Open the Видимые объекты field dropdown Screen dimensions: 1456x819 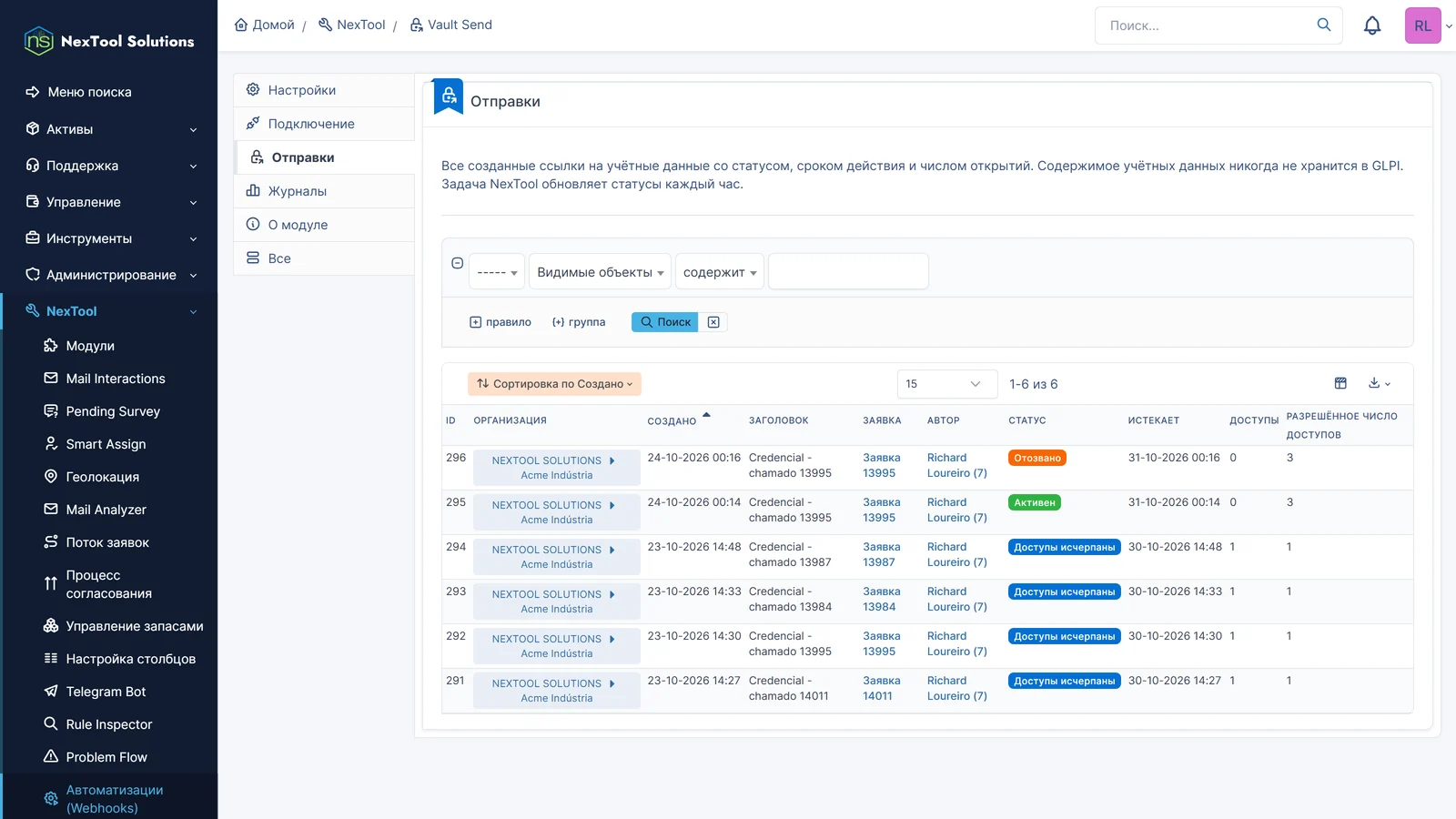pyautogui.click(x=600, y=272)
